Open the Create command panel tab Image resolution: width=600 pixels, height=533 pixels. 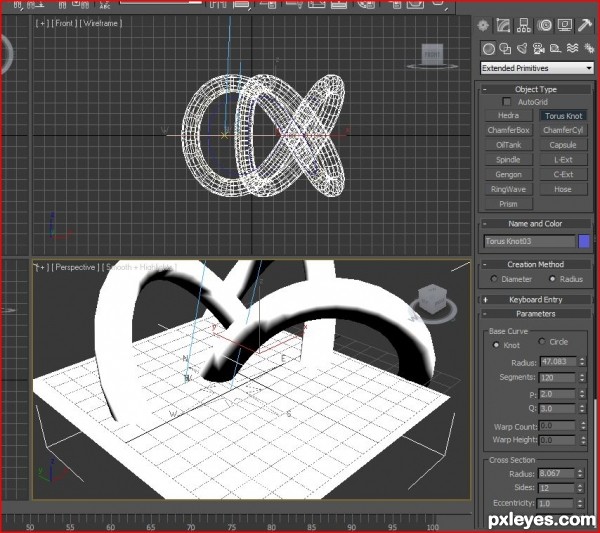pos(483,26)
